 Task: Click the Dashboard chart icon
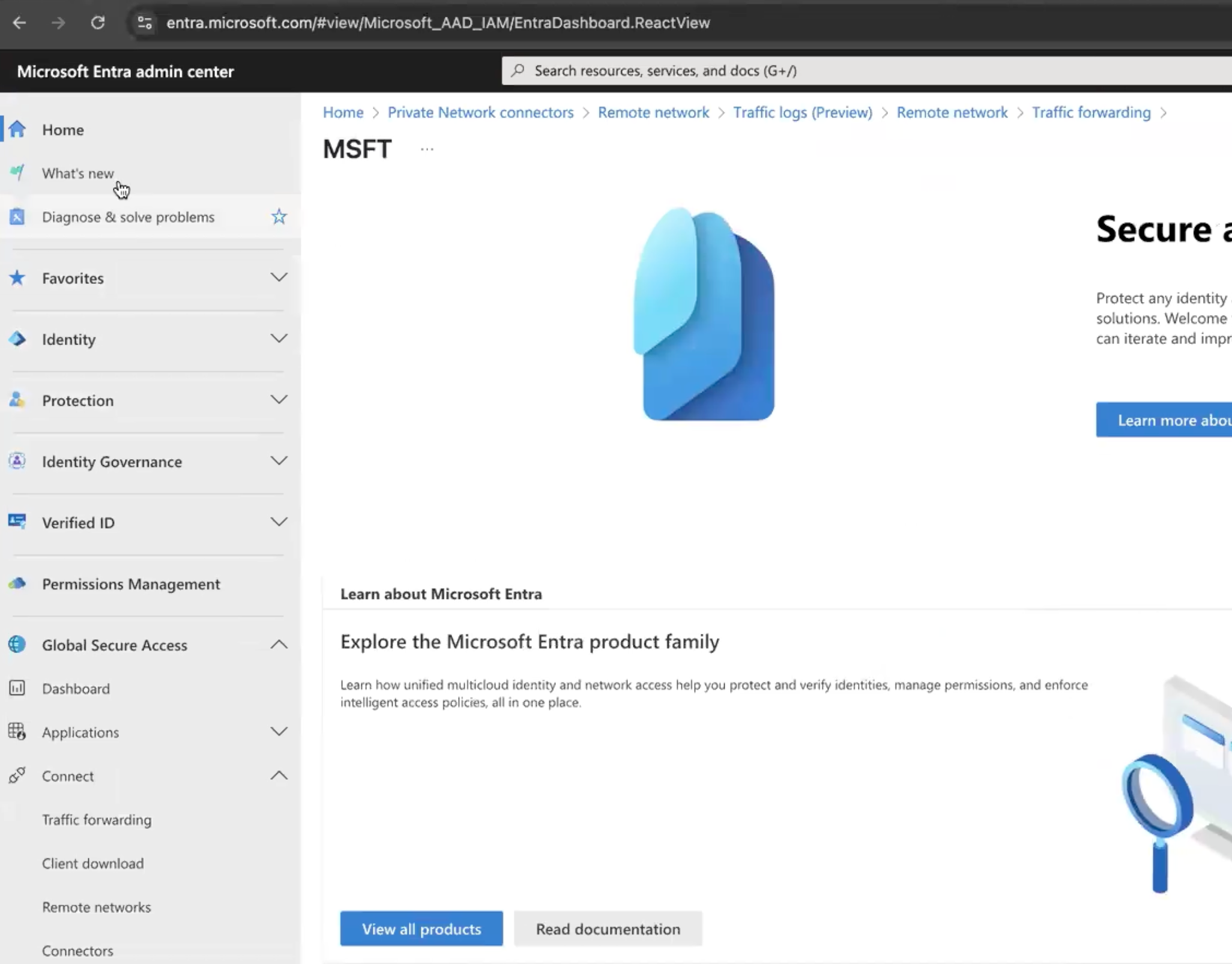point(17,688)
